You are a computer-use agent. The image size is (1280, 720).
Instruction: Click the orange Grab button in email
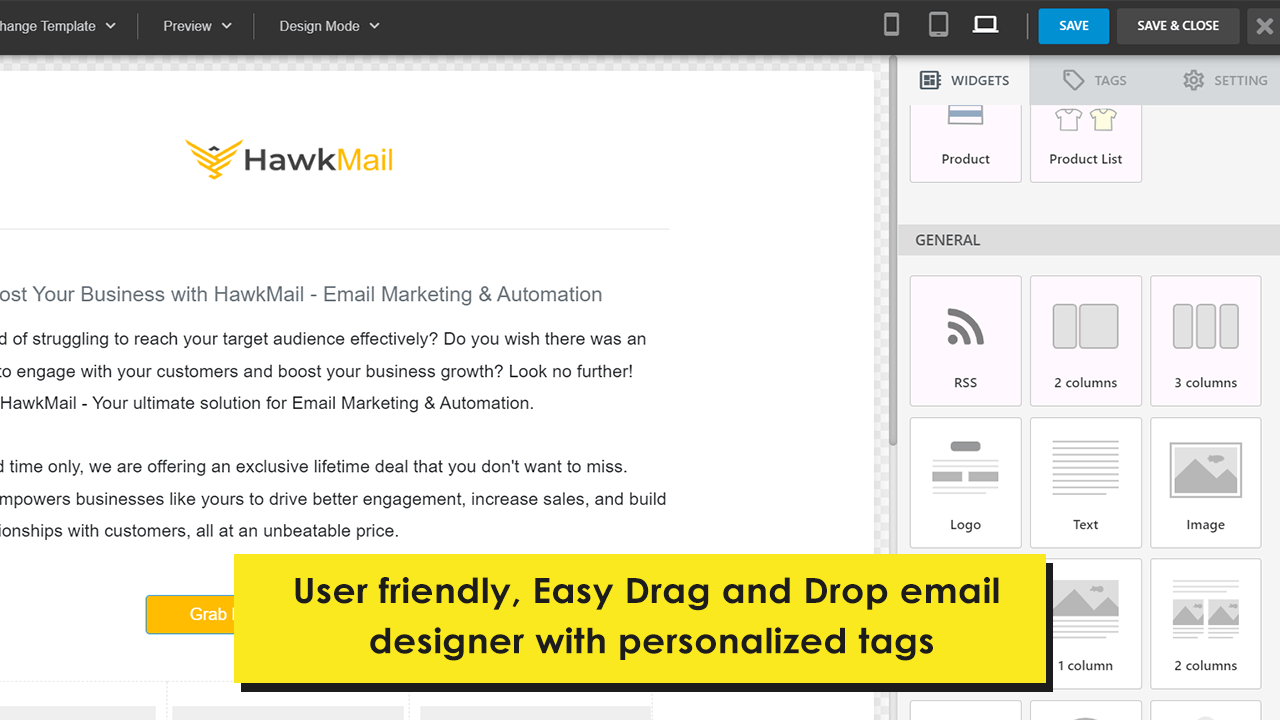click(x=190, y=614)
